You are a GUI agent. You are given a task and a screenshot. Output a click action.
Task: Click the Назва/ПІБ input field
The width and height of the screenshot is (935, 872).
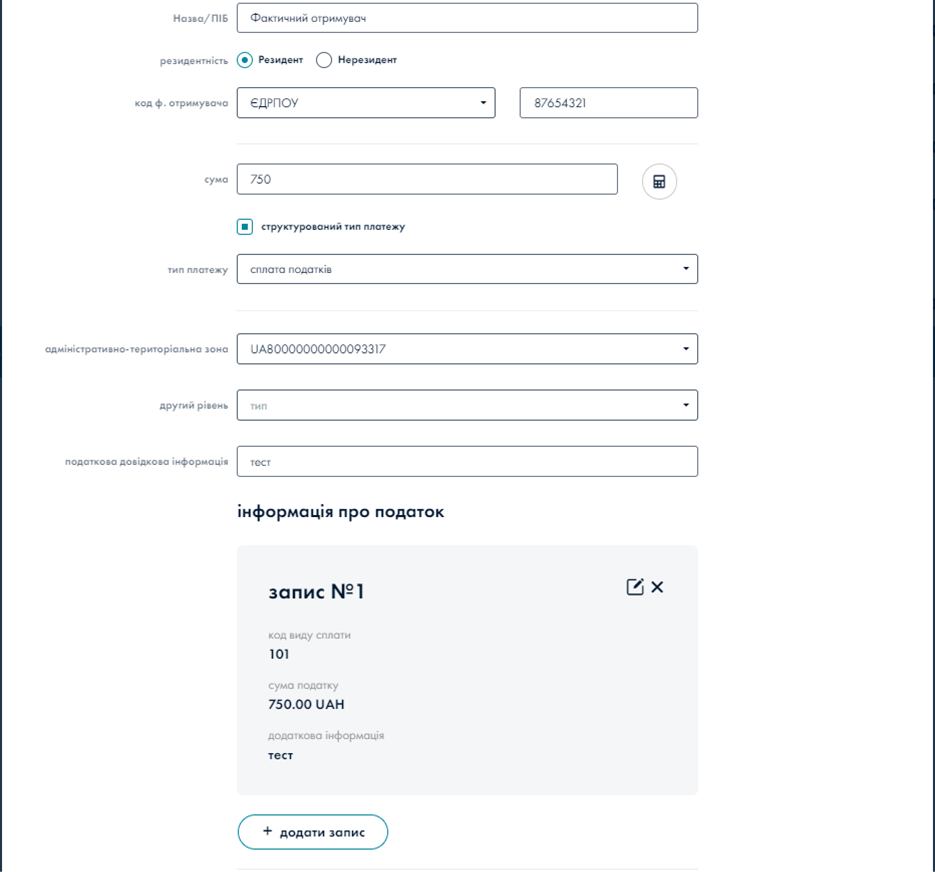pyautogui.click(x=467, y=18)
